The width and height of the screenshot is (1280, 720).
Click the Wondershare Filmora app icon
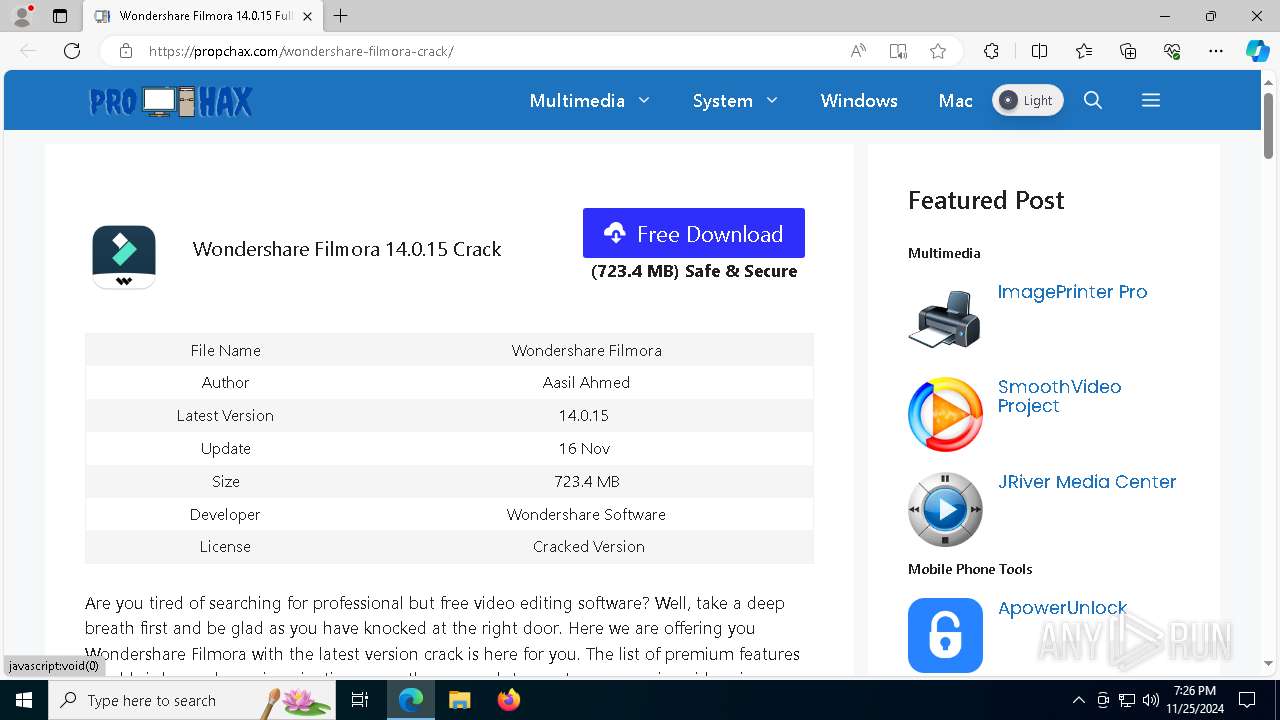pyautogui.click(x=124, y=257)
